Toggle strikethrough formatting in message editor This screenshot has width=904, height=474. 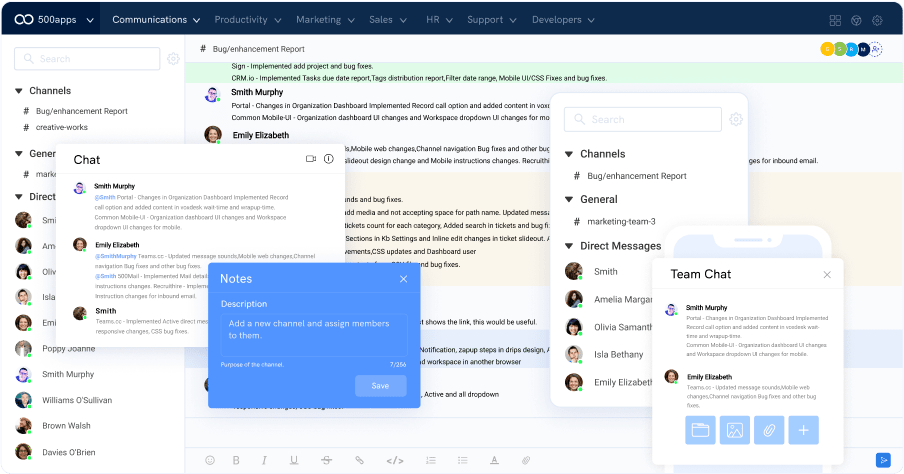tap(326, 460)
